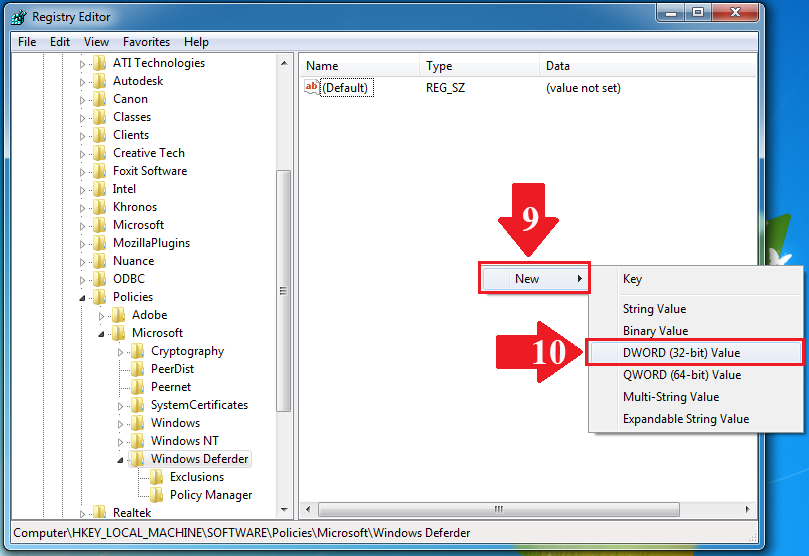Expand the Windows NT key
Image resolution: width=809 pixels, height=556 pixels.
pos(120,442)
